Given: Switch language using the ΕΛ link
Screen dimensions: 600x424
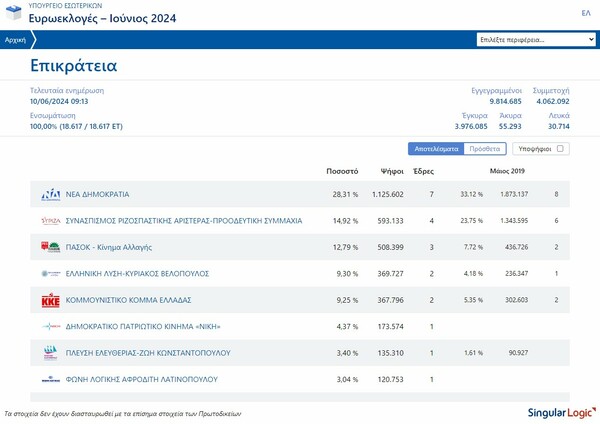Looking at the screenshot, I should (585, 12).
